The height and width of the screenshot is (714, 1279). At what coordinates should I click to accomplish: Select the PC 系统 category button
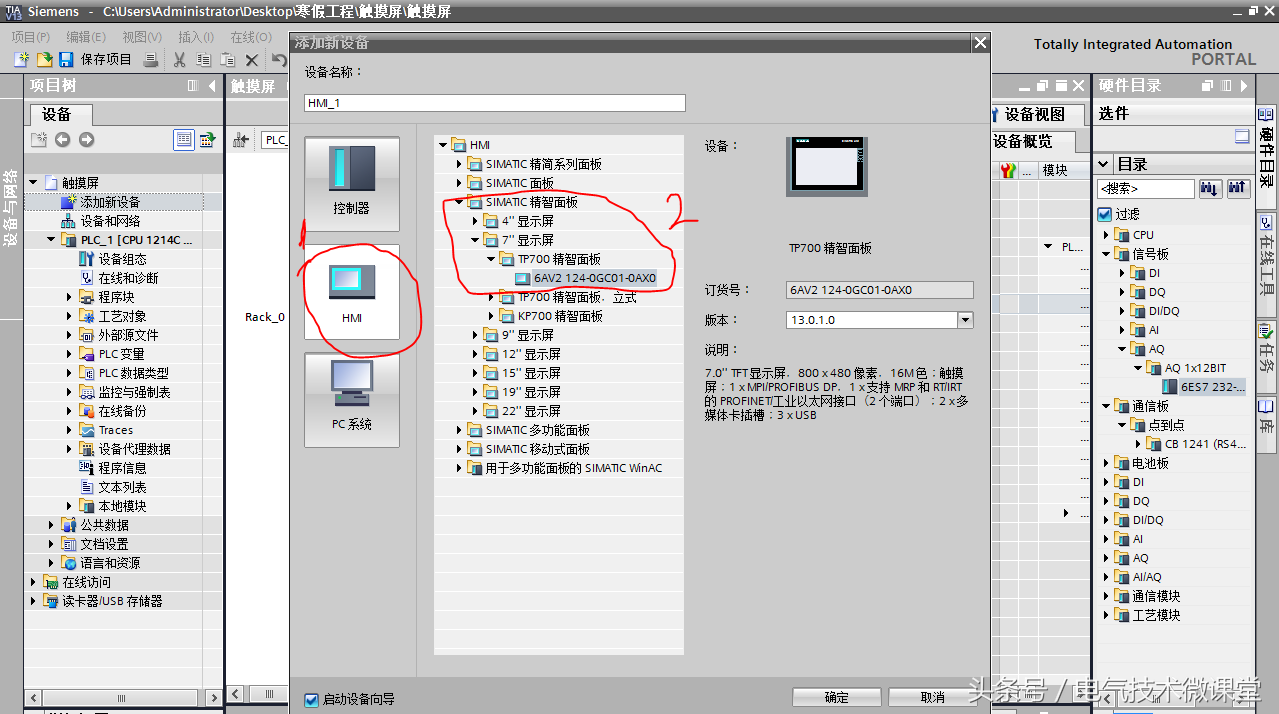352,400
